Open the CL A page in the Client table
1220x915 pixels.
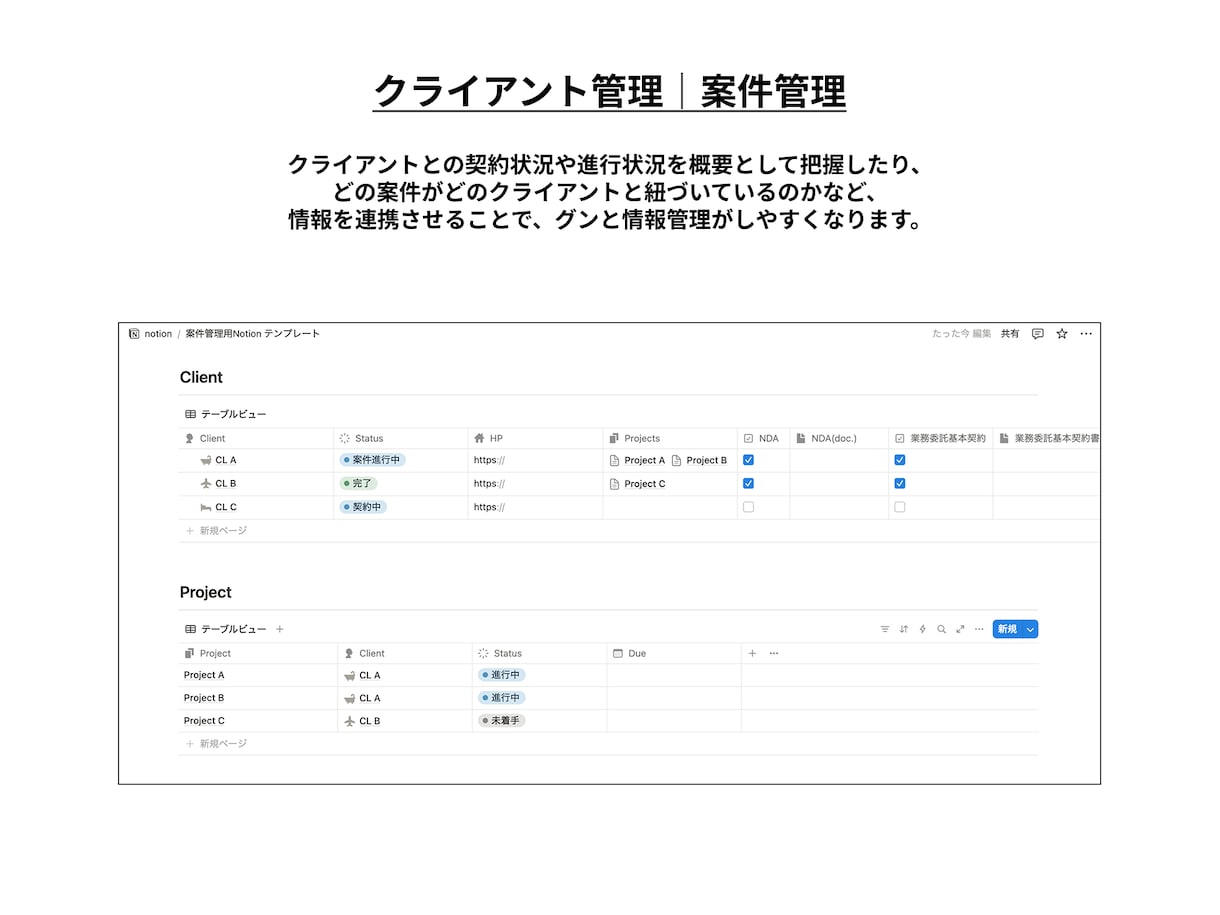(x=226, y=460)
